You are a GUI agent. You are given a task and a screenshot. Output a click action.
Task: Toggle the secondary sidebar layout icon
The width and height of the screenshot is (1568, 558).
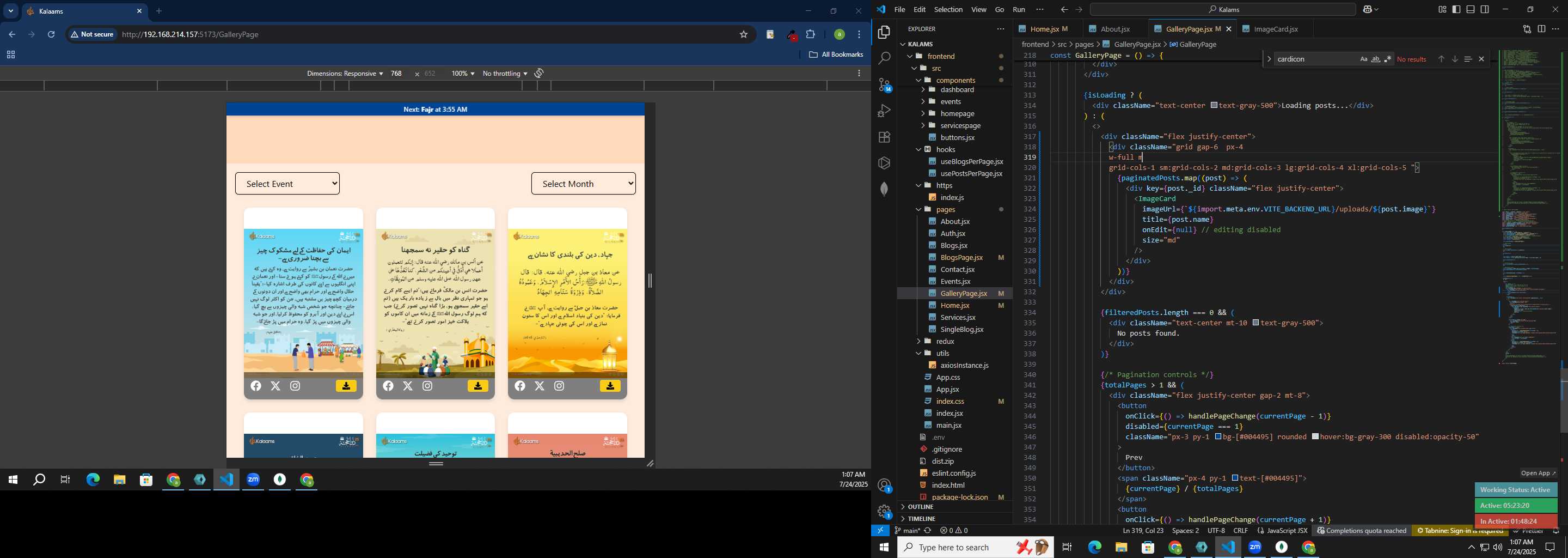(1485, 9)
